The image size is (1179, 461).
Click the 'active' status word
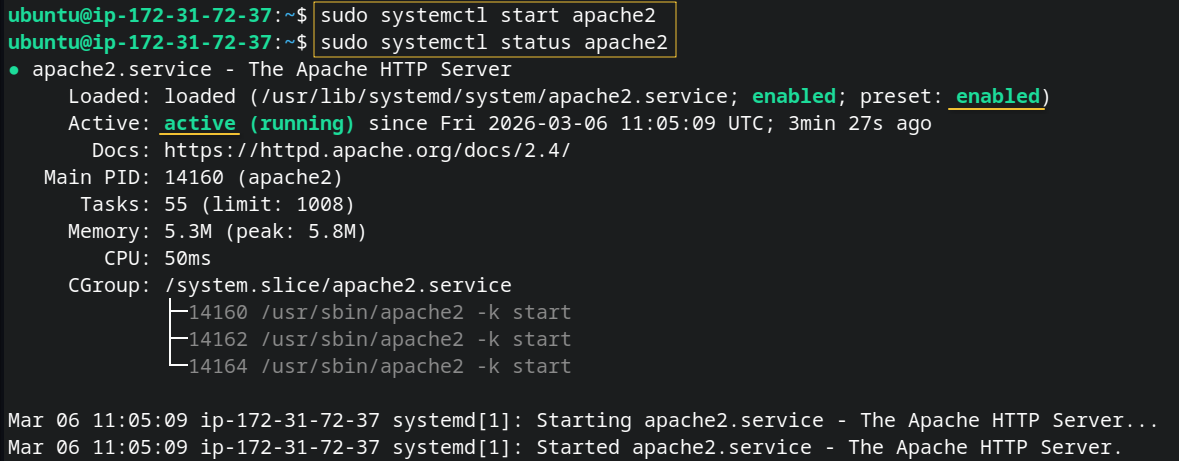(200, 124)
